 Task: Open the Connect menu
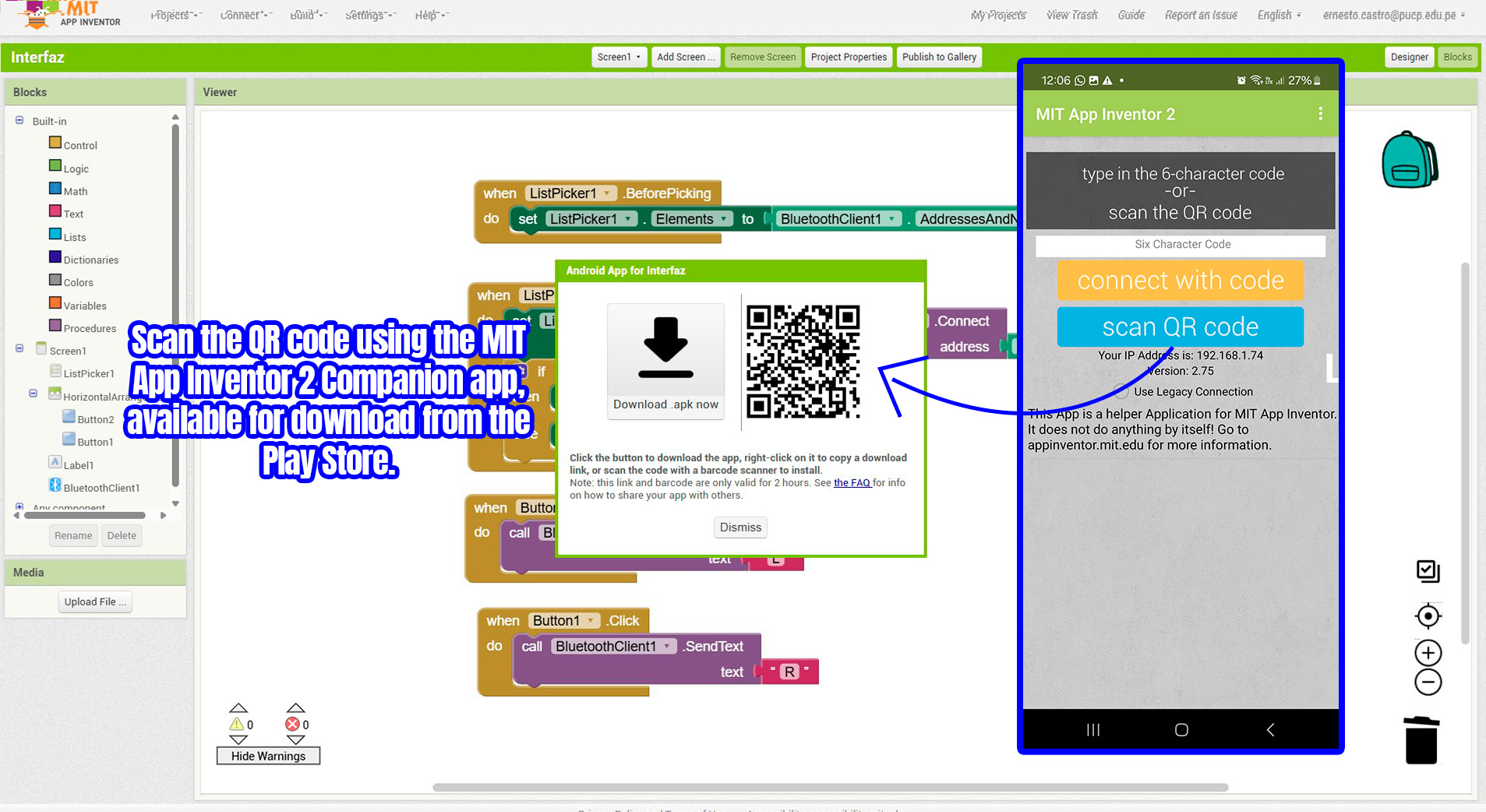(x=244, y=15)
